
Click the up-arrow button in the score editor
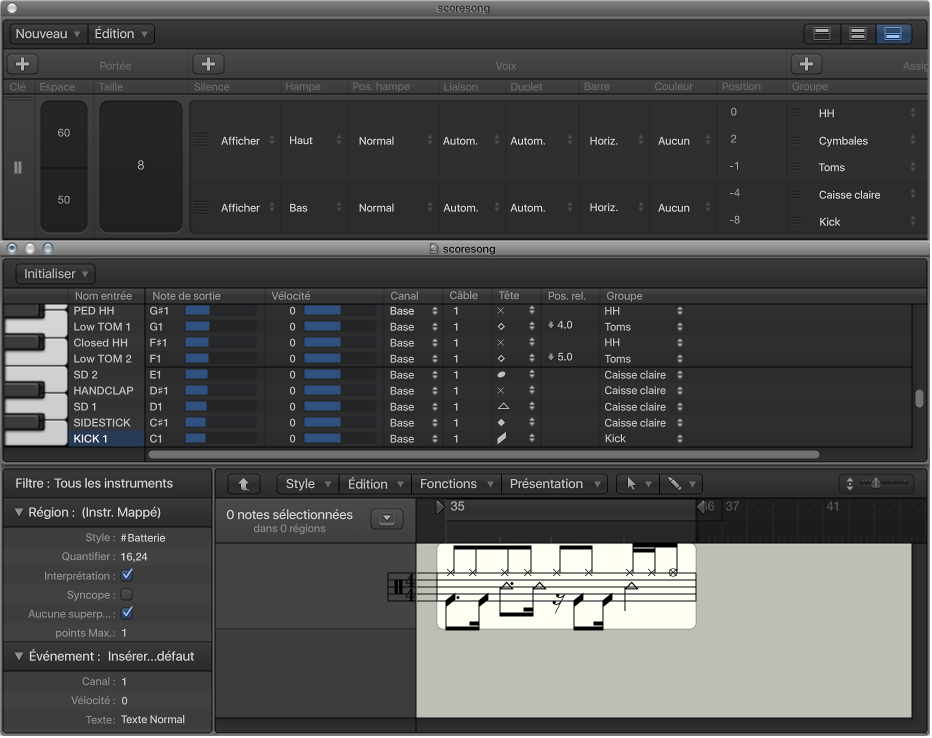point(243,484)
